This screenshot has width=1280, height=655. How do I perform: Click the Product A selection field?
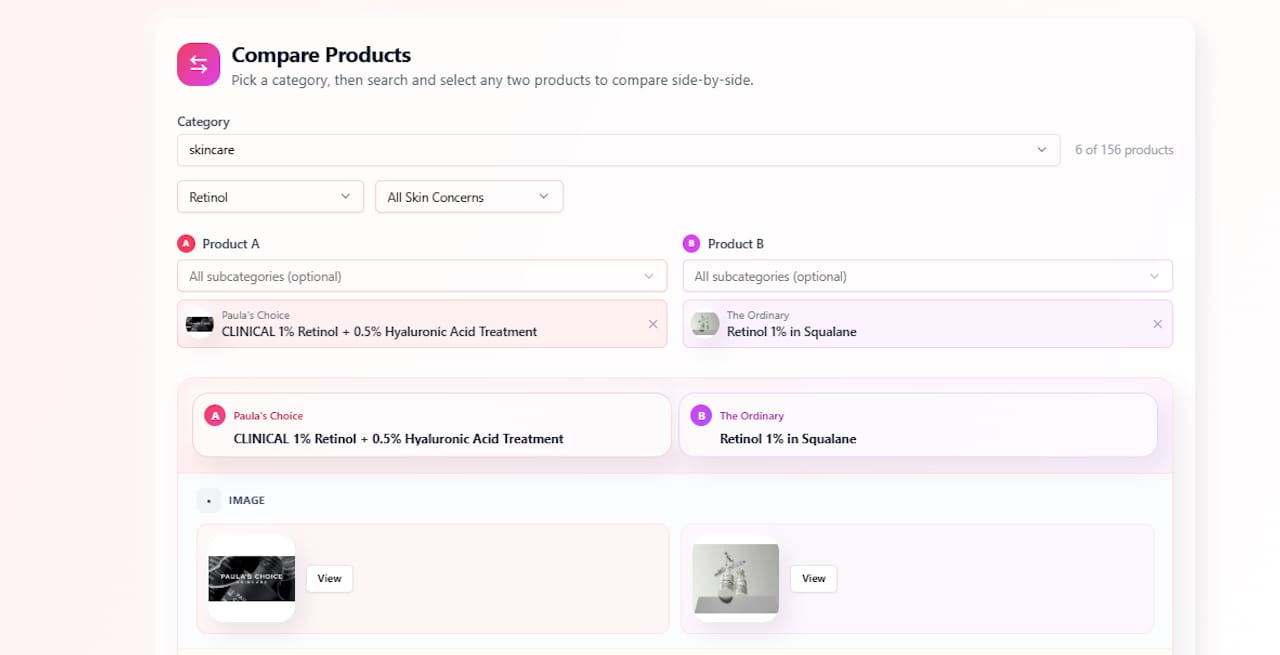pos(422,324)
